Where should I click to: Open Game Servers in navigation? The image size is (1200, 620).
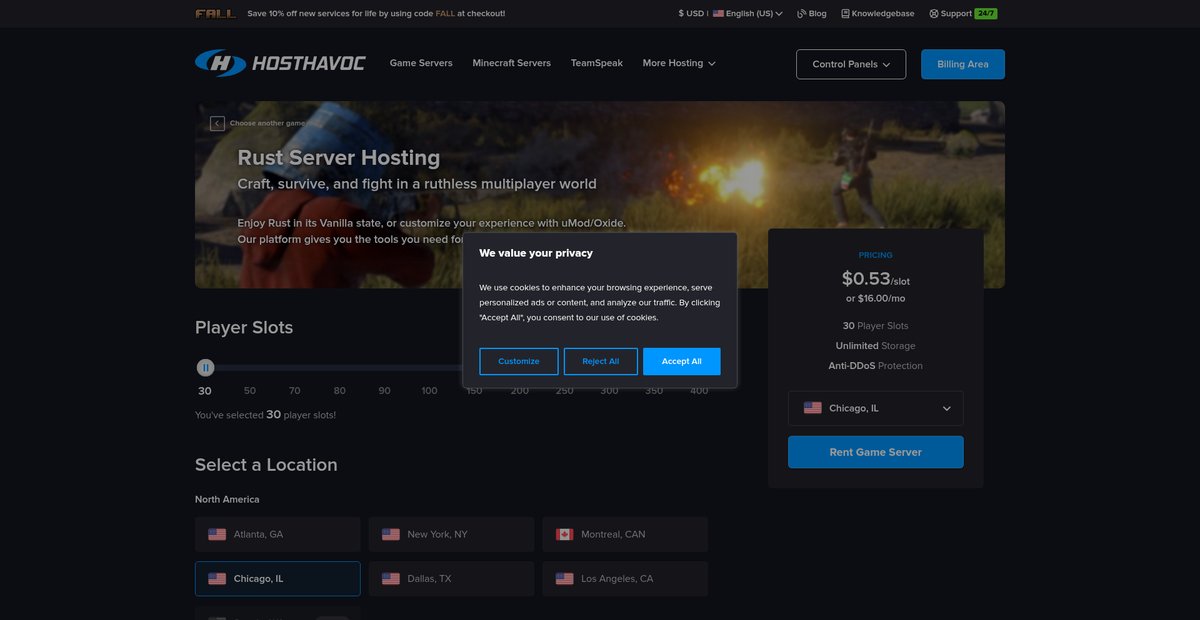click(421, 63)
